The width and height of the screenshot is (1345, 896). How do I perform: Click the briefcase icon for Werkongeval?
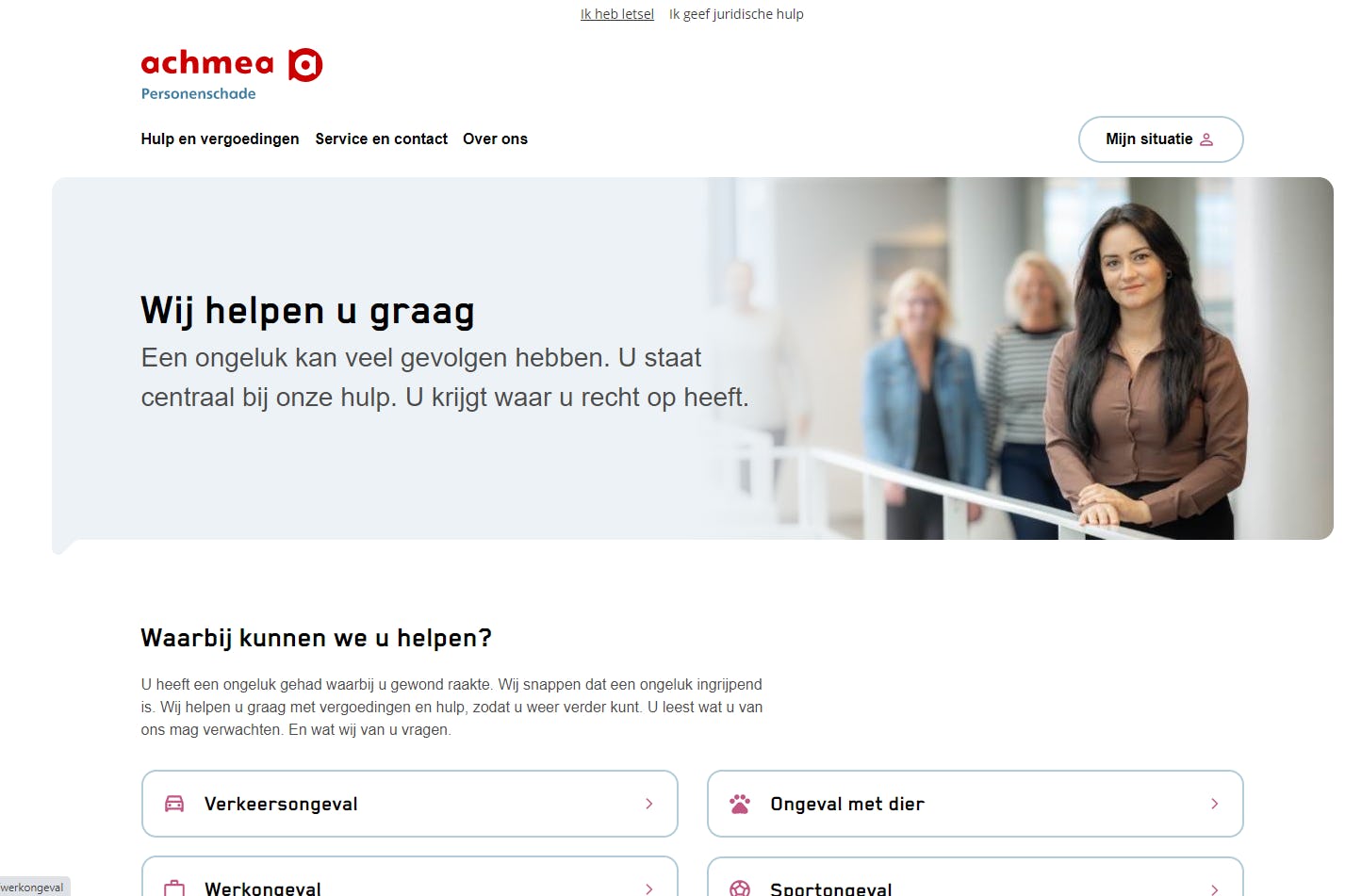tap(174, 888)
